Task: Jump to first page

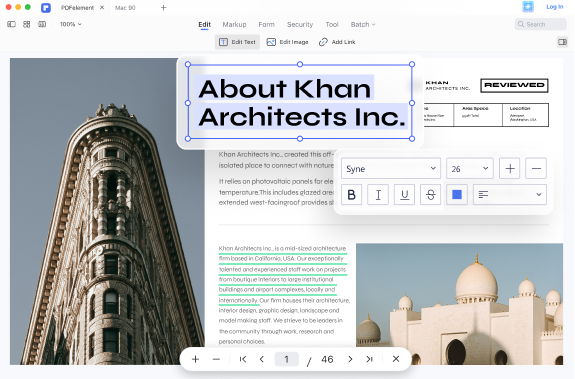Action: point(243,359)
